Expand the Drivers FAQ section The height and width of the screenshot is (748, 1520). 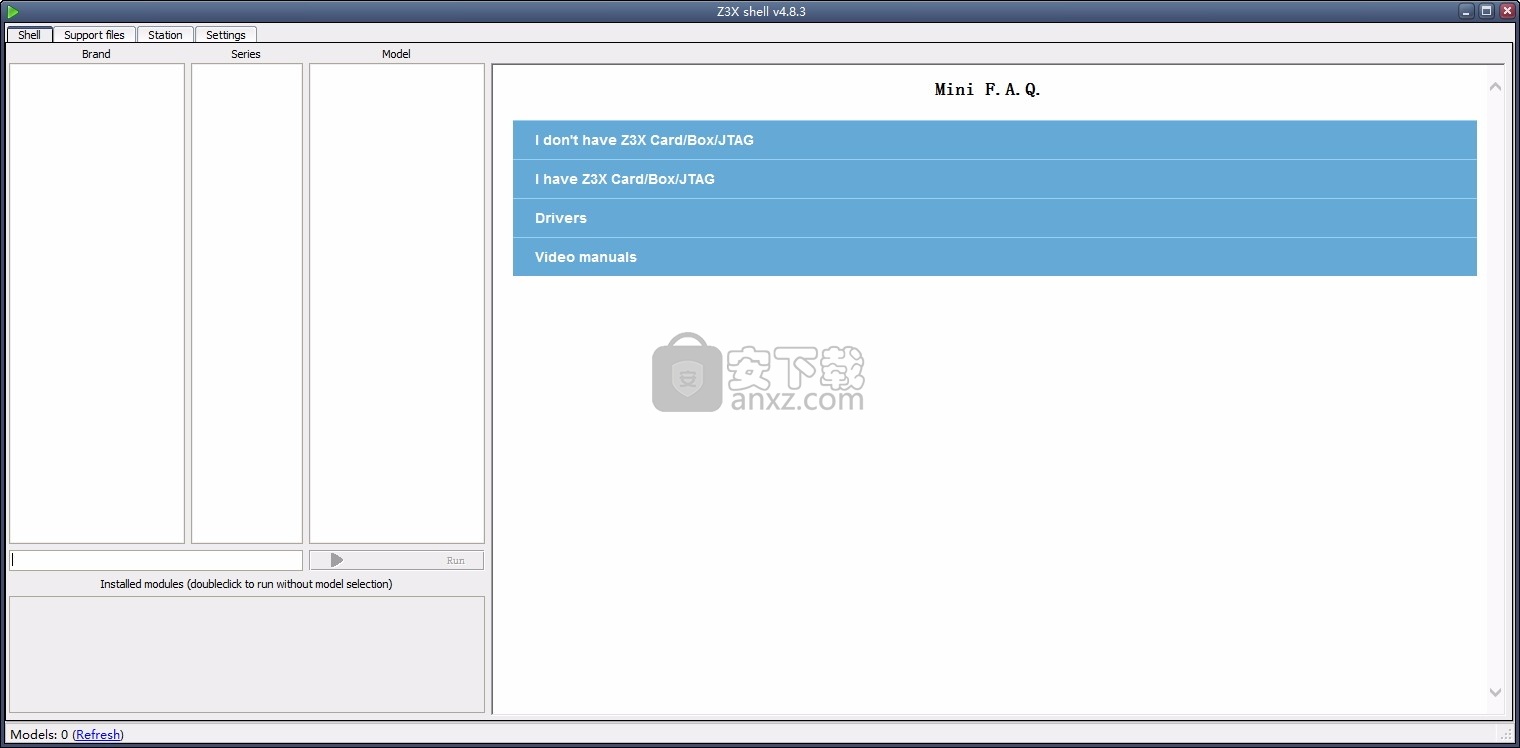pyautogui.click(x=994, y=218)
